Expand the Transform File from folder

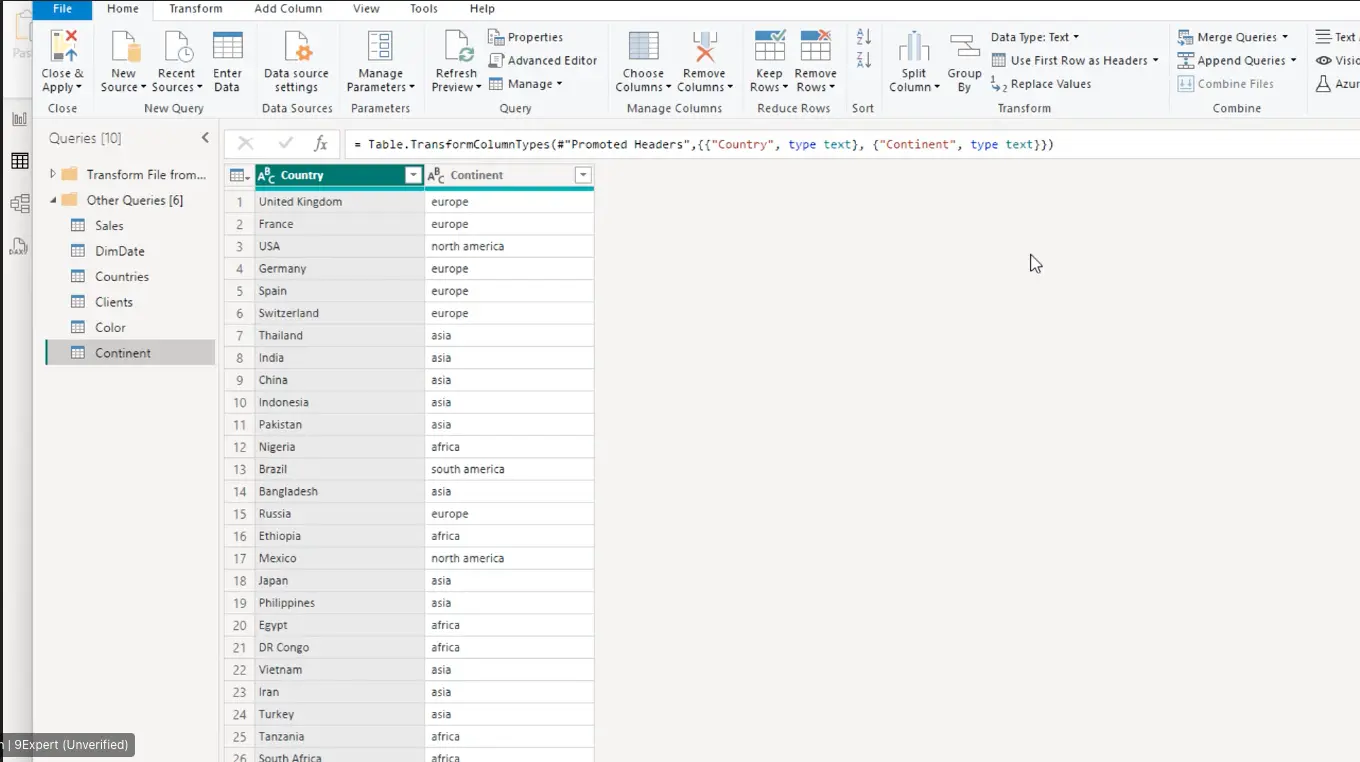(53, 174)
